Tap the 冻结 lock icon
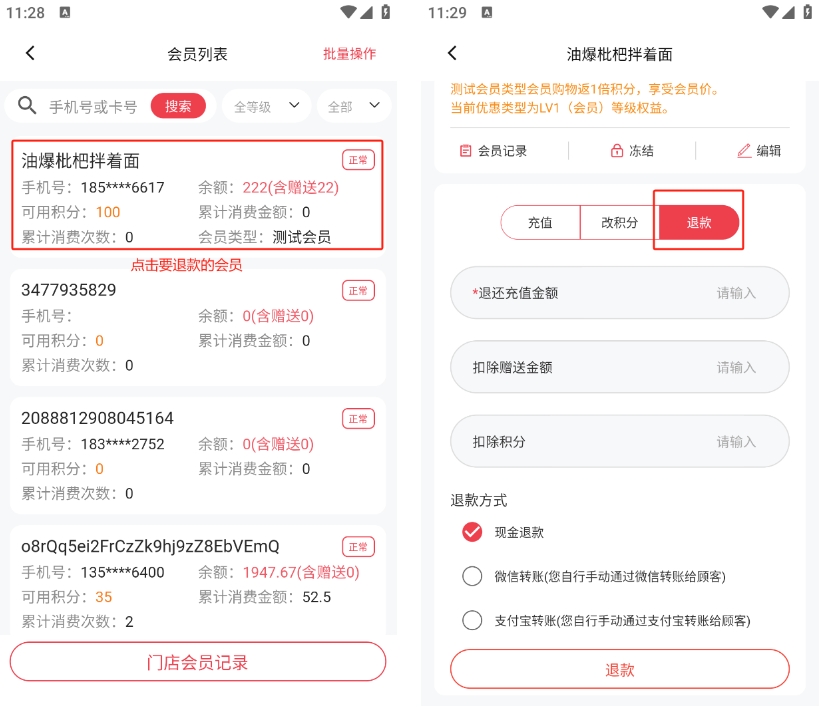The width and height of the screenshot is (820, 707). [x=617, y=151]
